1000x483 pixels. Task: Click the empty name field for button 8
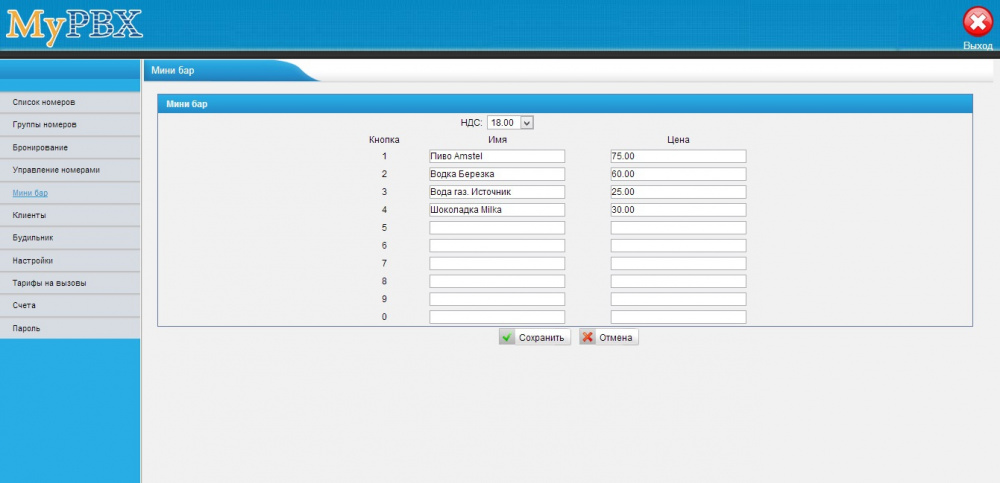coord(497,281)
